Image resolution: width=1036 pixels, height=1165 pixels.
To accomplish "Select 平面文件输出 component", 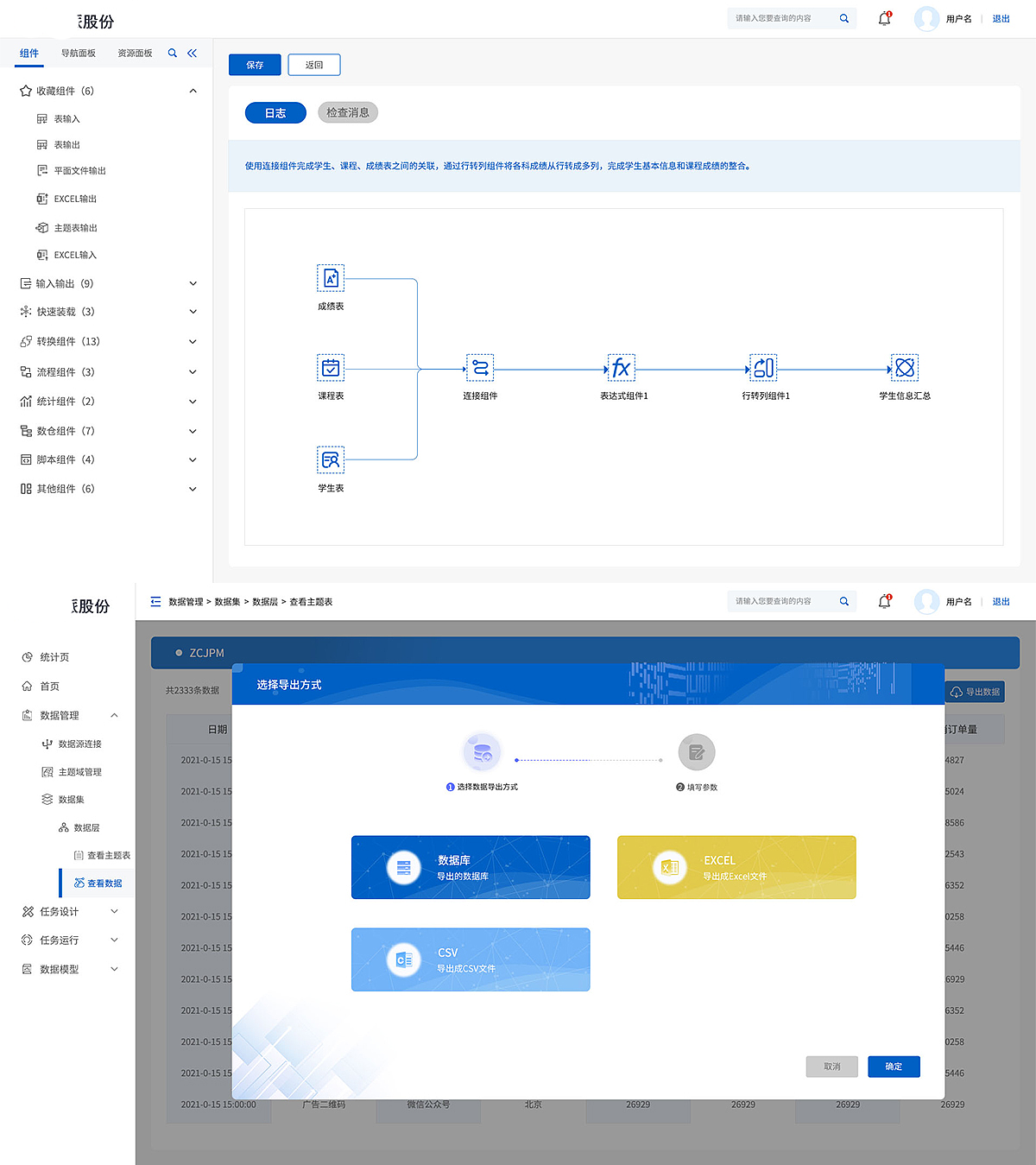I will pyautogui.click(x=72, y=171).
